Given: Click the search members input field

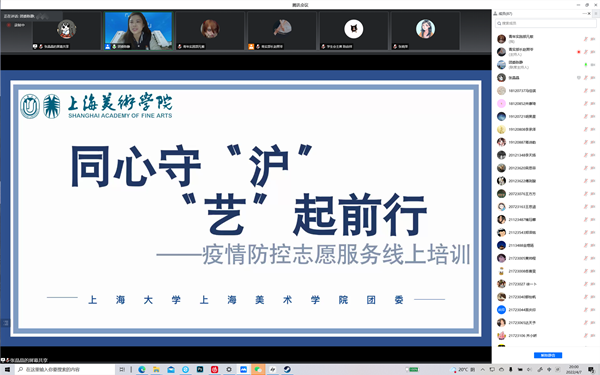Looking at the screenshot, I should [x=545, y=23].
